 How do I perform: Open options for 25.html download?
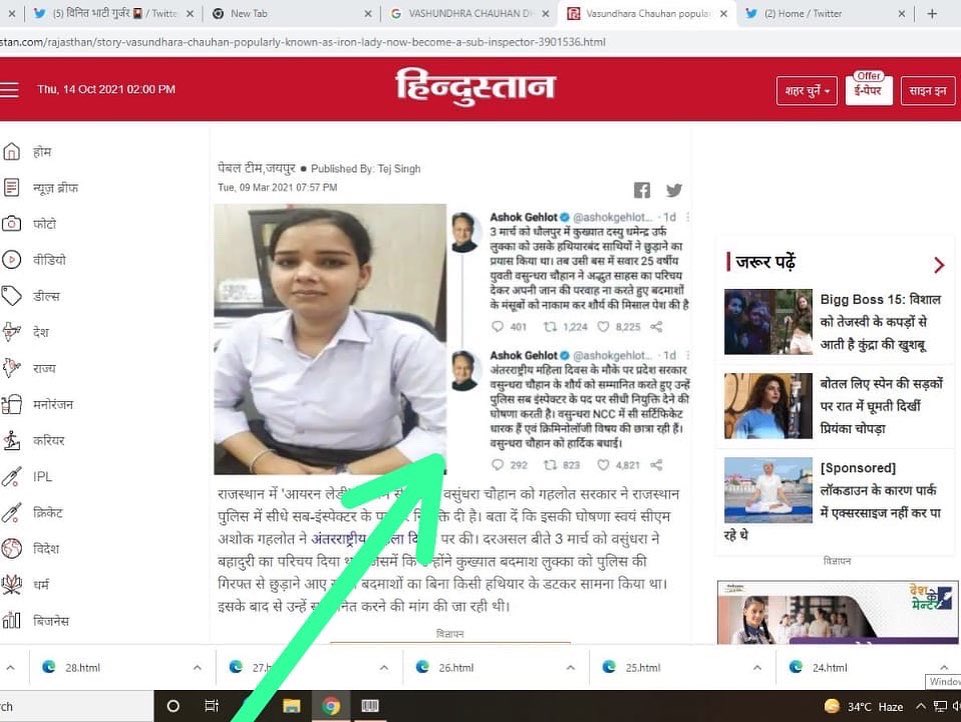point(758,667)
